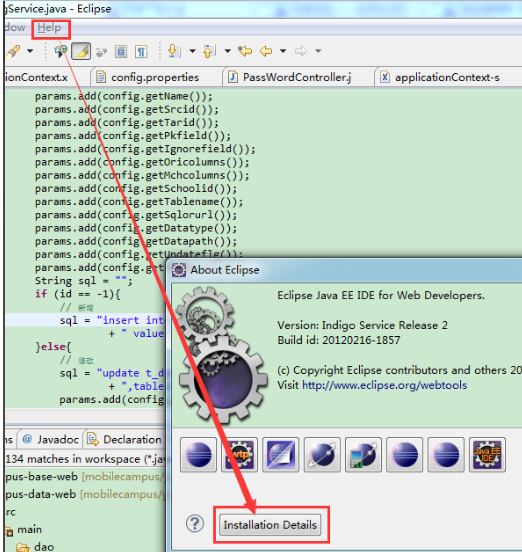Click the Javadoc tab @ icon
Image resolution: width=522 pixels, height=552 pixels.
pos(27,439)
